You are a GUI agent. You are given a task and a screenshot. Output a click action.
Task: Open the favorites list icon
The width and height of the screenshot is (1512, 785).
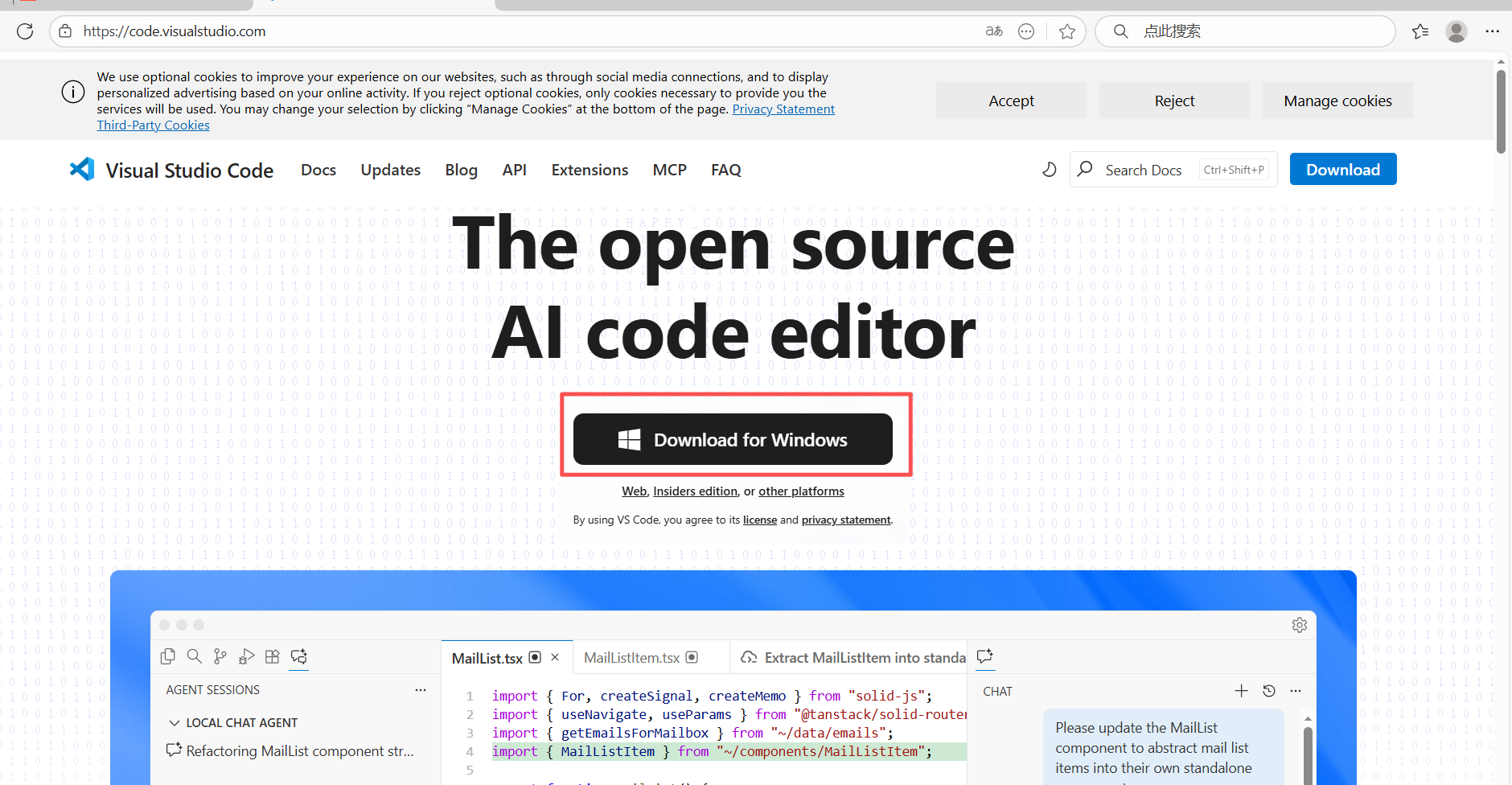coord(1420,31)
